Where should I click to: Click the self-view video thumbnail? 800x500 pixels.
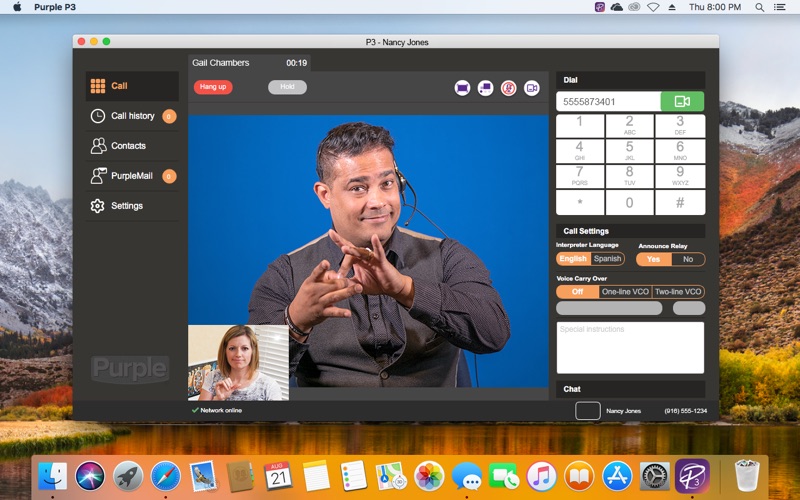coord(238,363)
